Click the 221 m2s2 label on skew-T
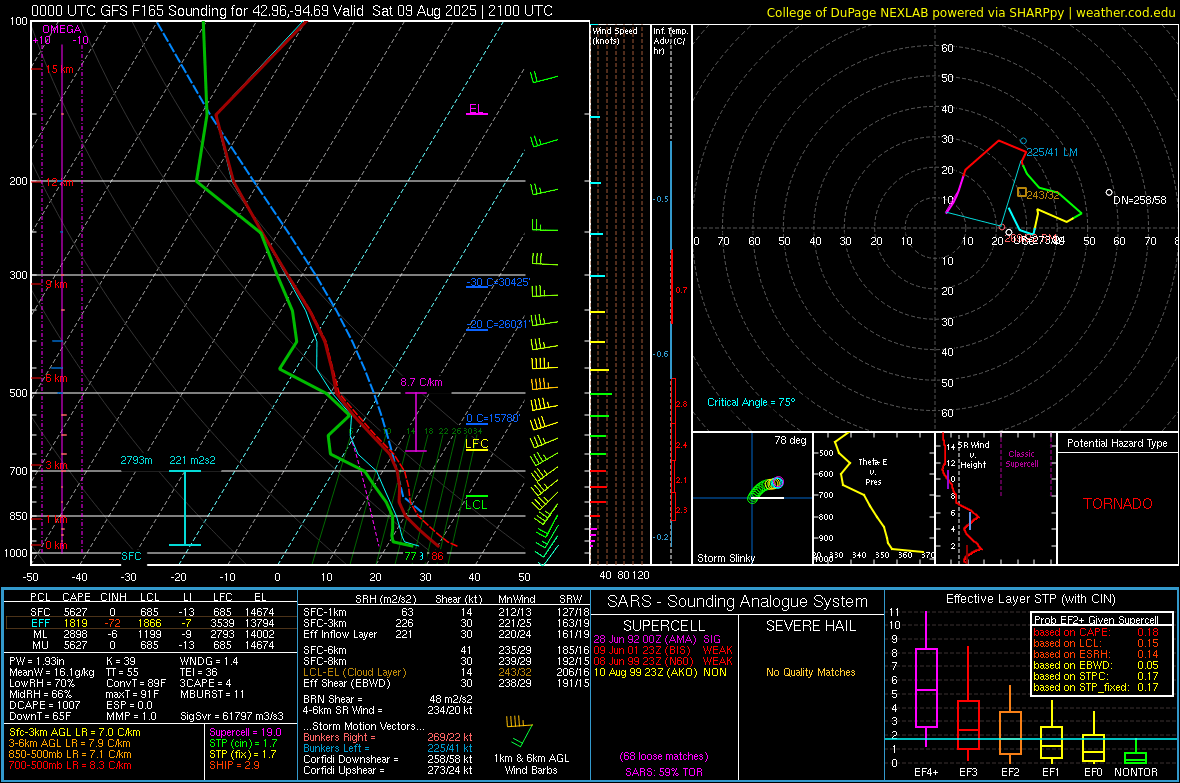The image size is (1180, 783). 192,460
